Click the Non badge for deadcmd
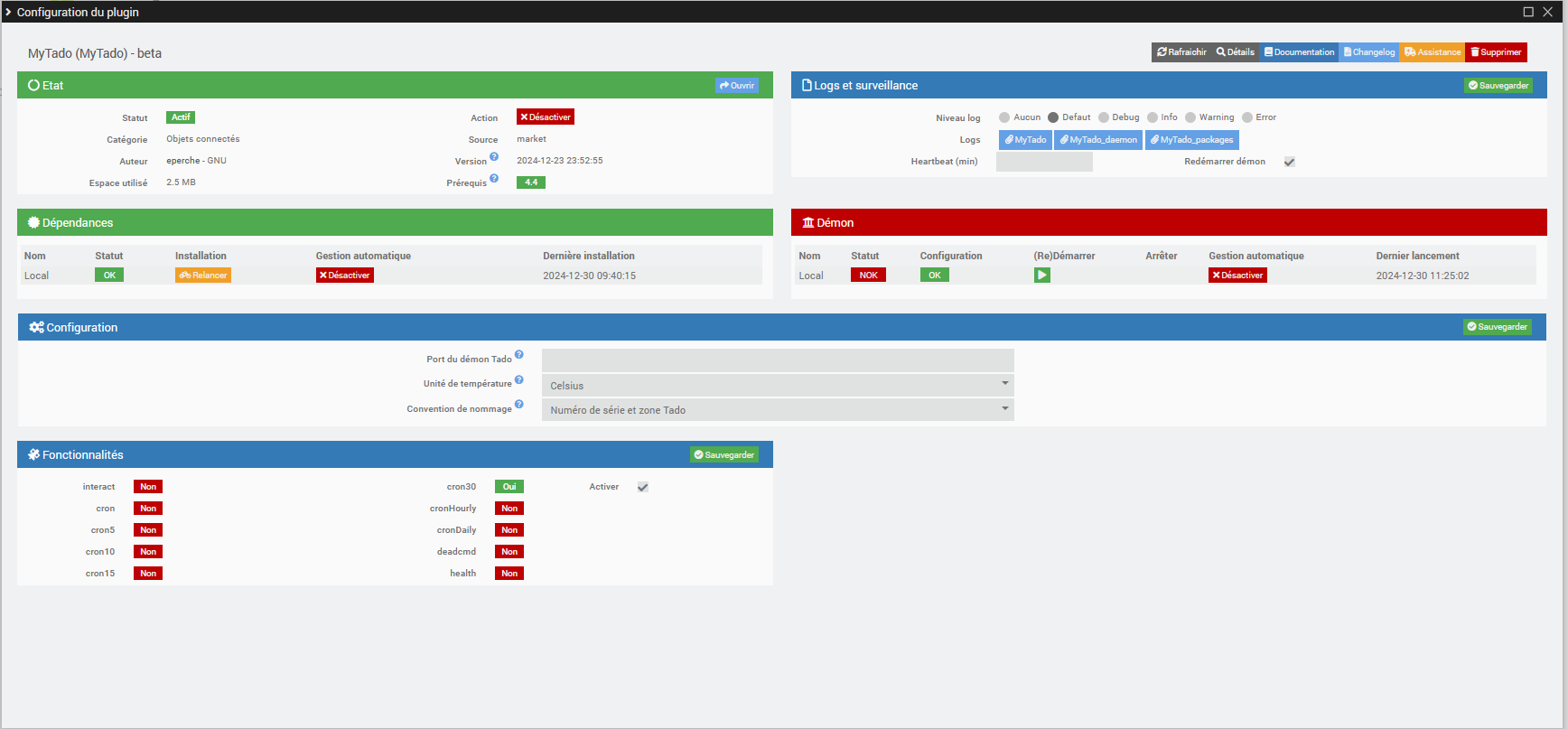 (x=509, y=552)
